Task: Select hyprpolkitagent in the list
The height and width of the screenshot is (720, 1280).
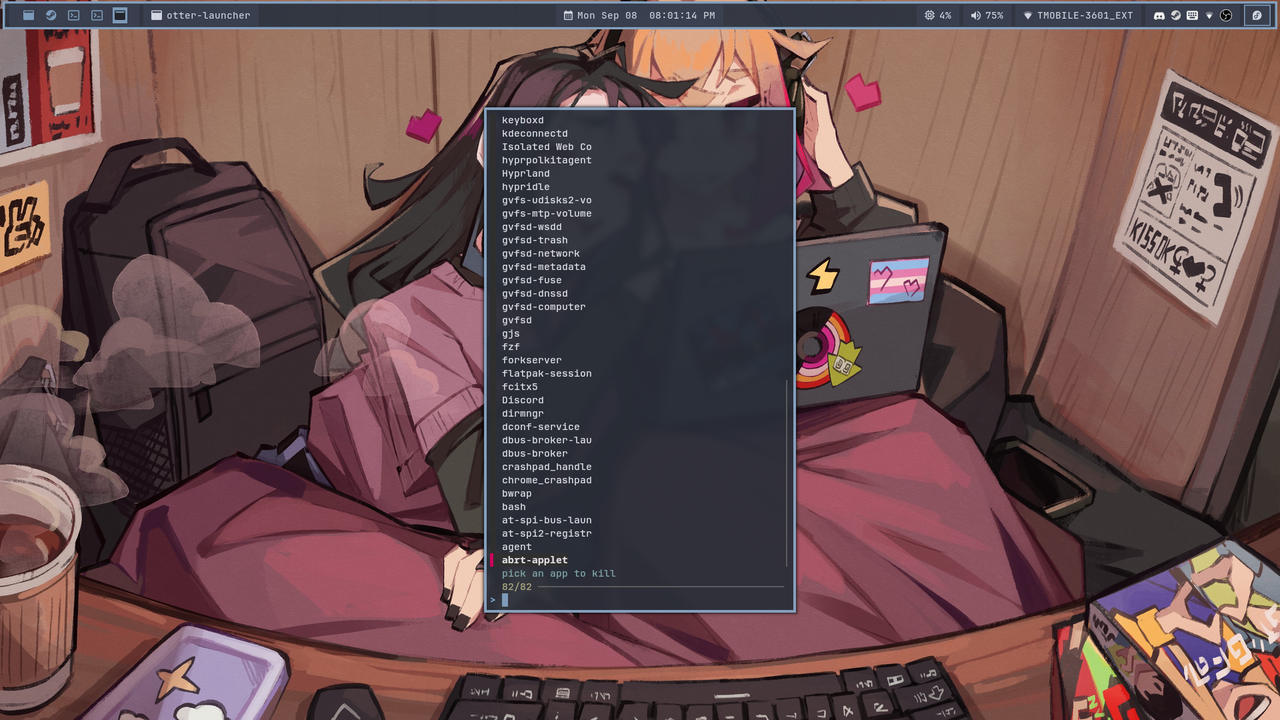Action: tap(547, 160)
